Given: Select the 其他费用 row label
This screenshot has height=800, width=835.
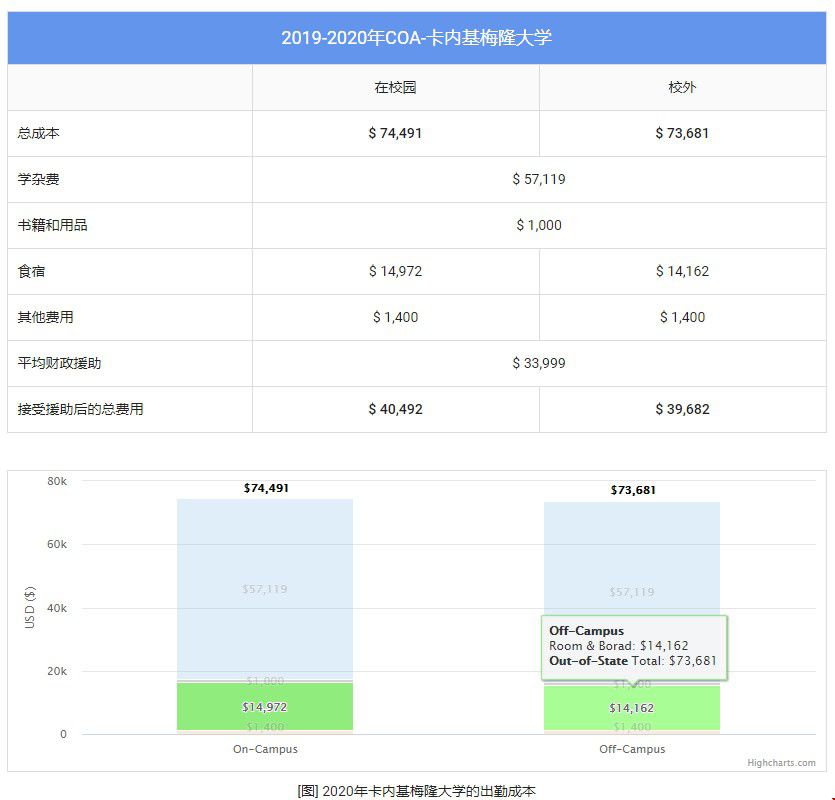Looking at the screenshot, I should click(x=45, y=317).
